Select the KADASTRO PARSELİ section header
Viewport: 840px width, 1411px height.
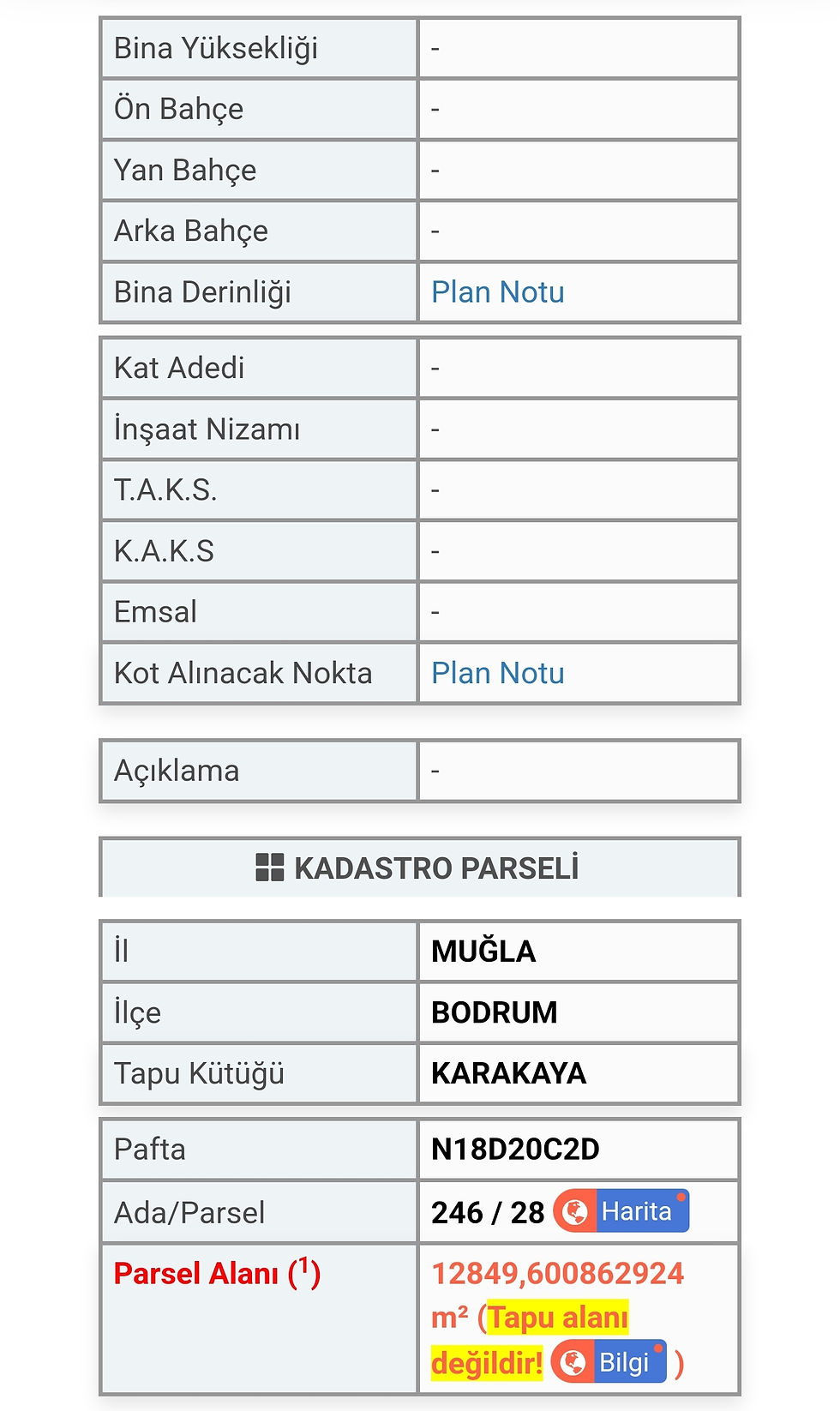420,868
